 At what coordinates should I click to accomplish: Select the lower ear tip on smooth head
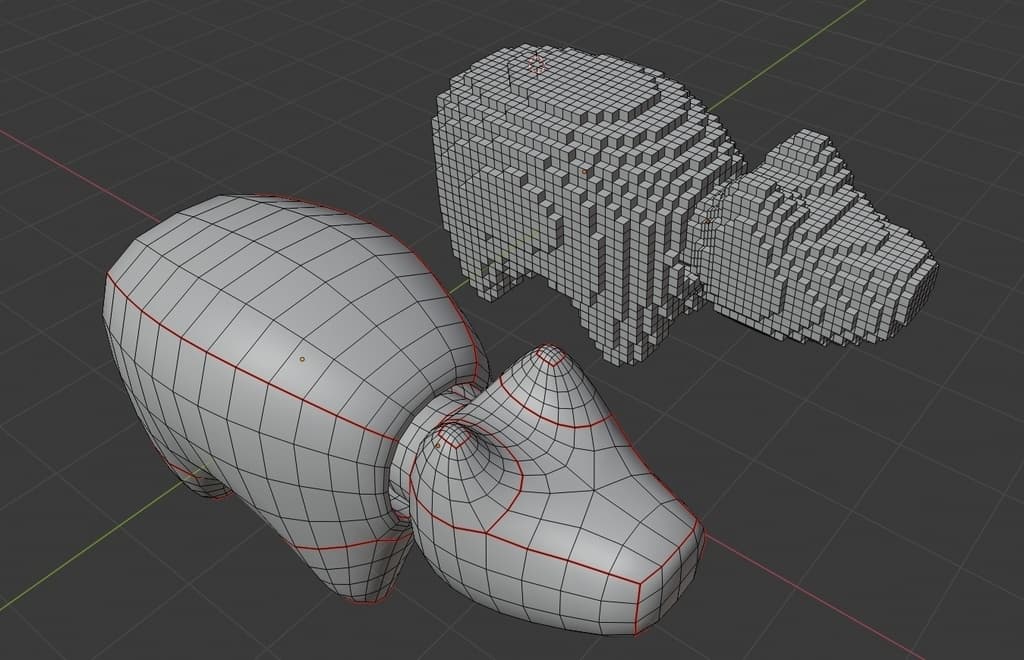click(455, 433)
